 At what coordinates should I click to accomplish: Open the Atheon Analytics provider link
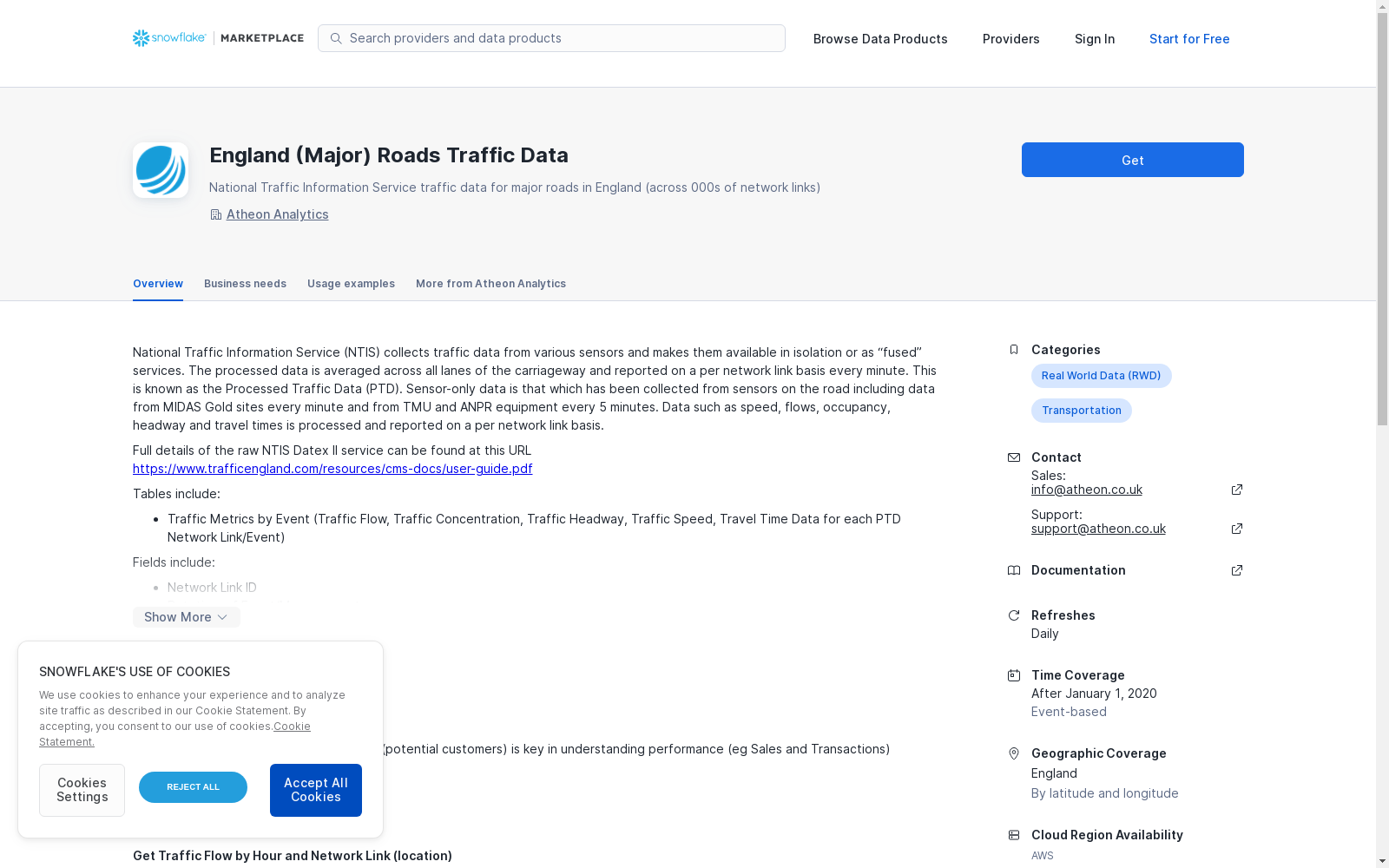point(277,214)
